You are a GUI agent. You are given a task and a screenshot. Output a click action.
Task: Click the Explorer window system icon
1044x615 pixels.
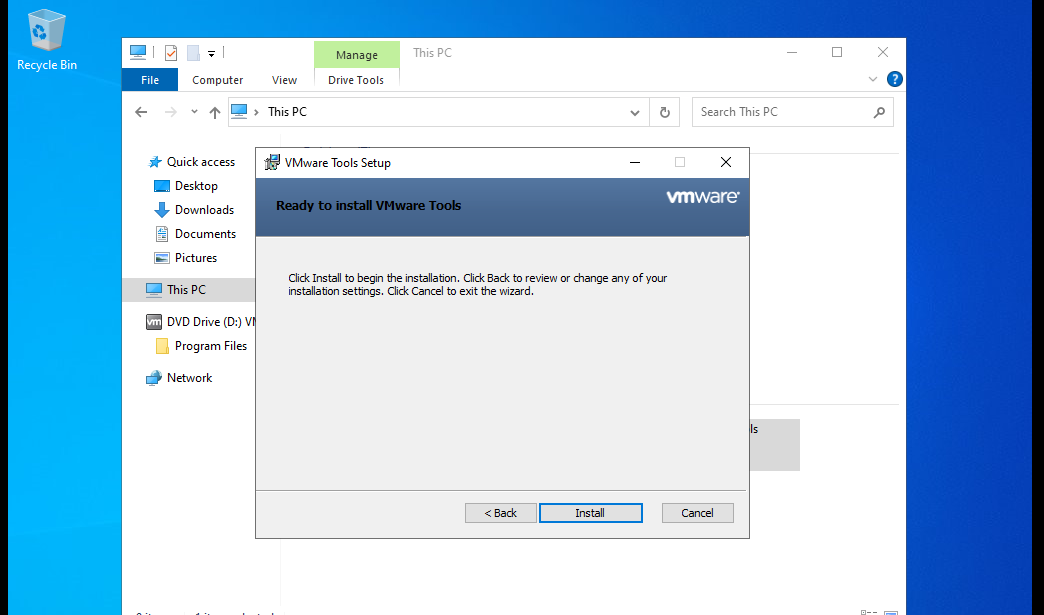[x=138, y=52]
